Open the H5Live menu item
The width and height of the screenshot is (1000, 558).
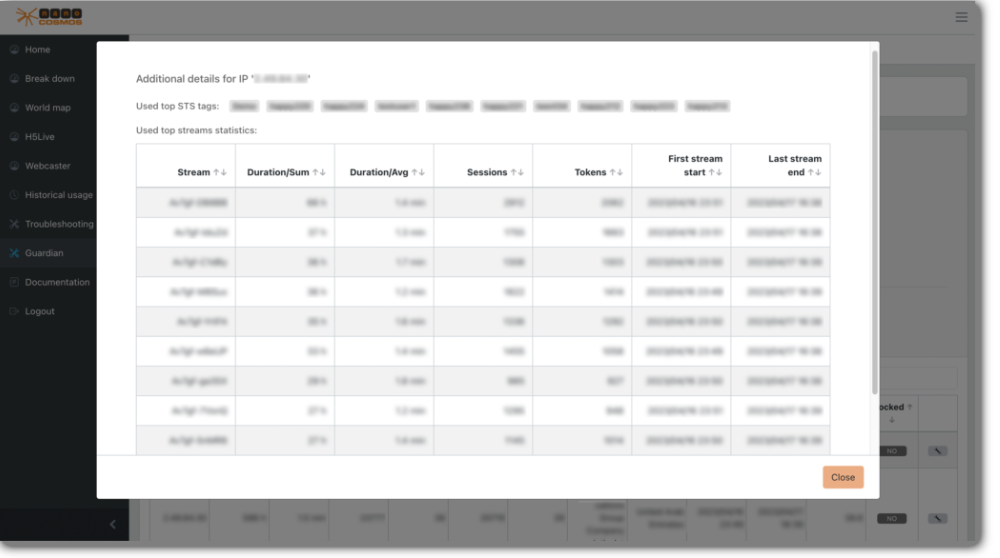tap(39, 137)
